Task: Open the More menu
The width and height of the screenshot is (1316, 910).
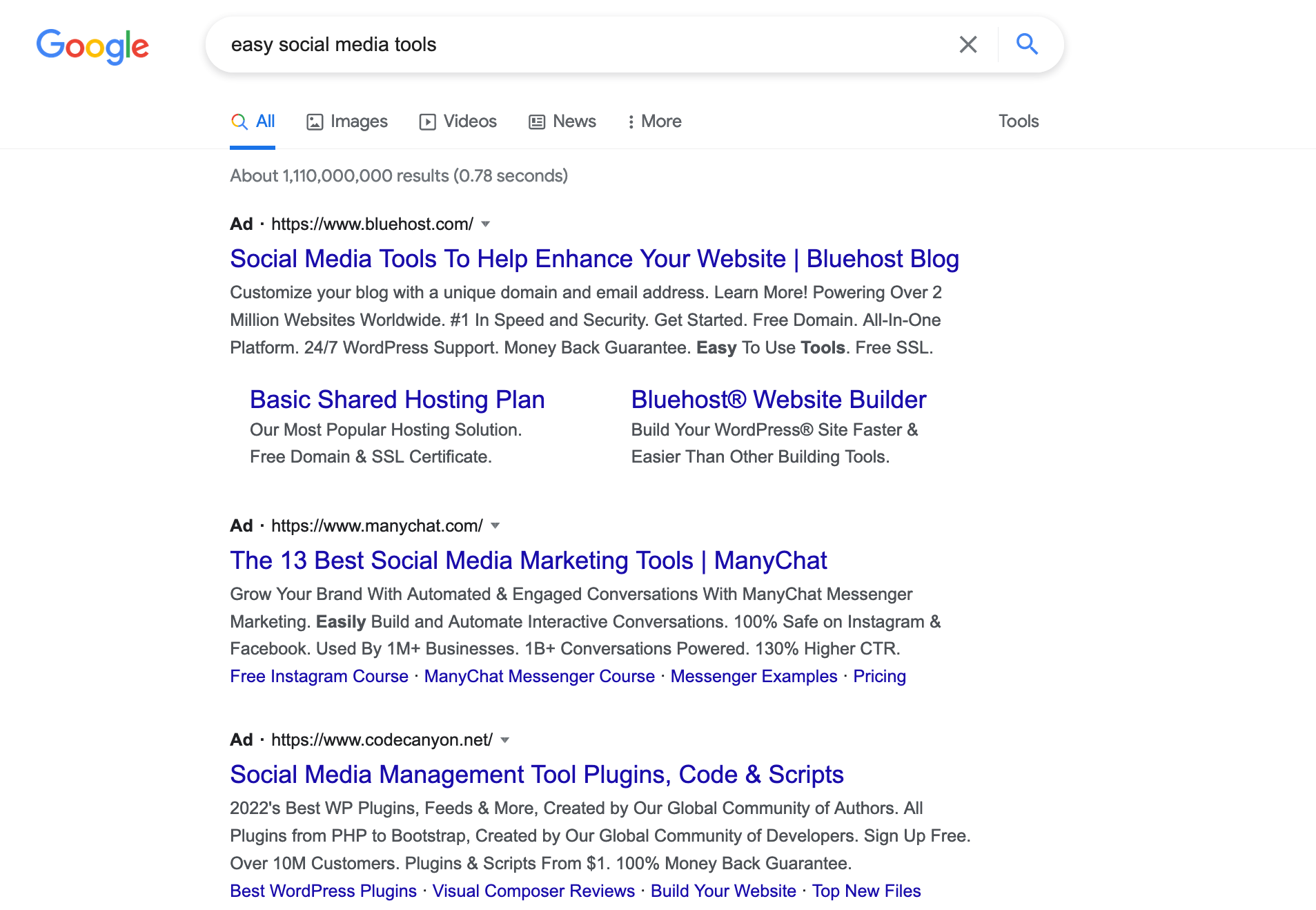Action: click(x=654, y=122)
